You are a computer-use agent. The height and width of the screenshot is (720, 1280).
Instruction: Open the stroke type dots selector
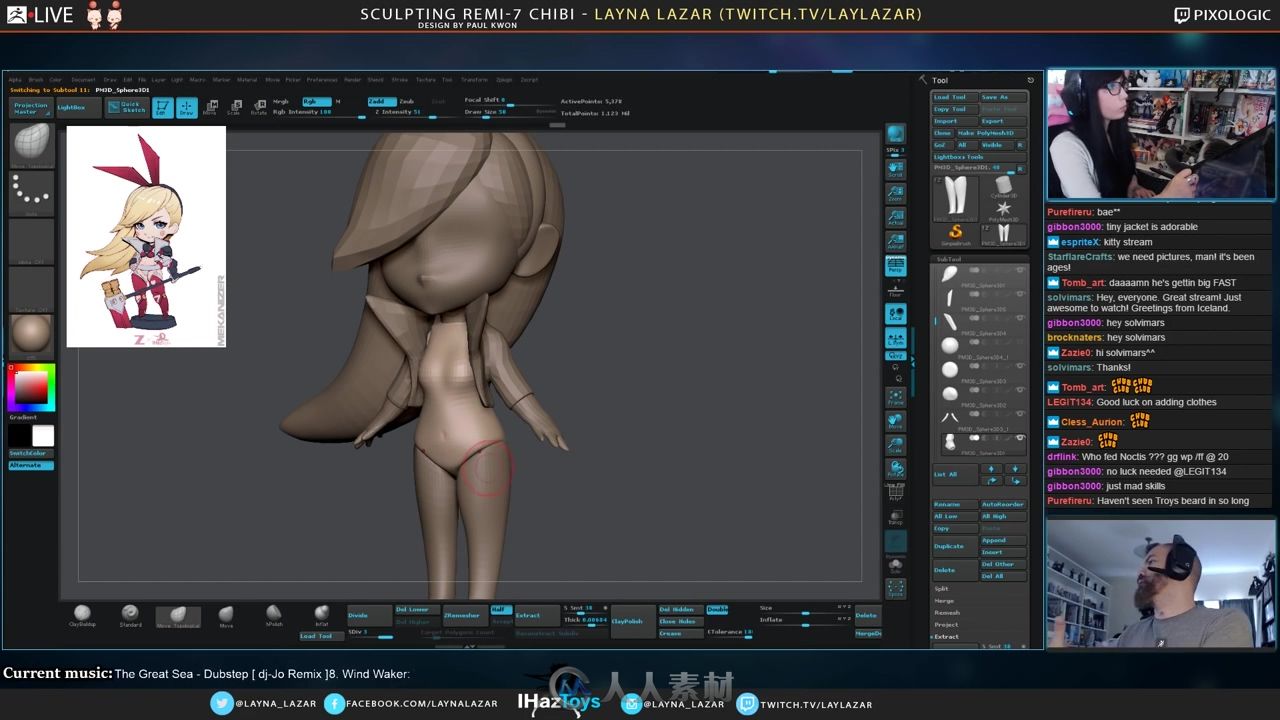31,193
